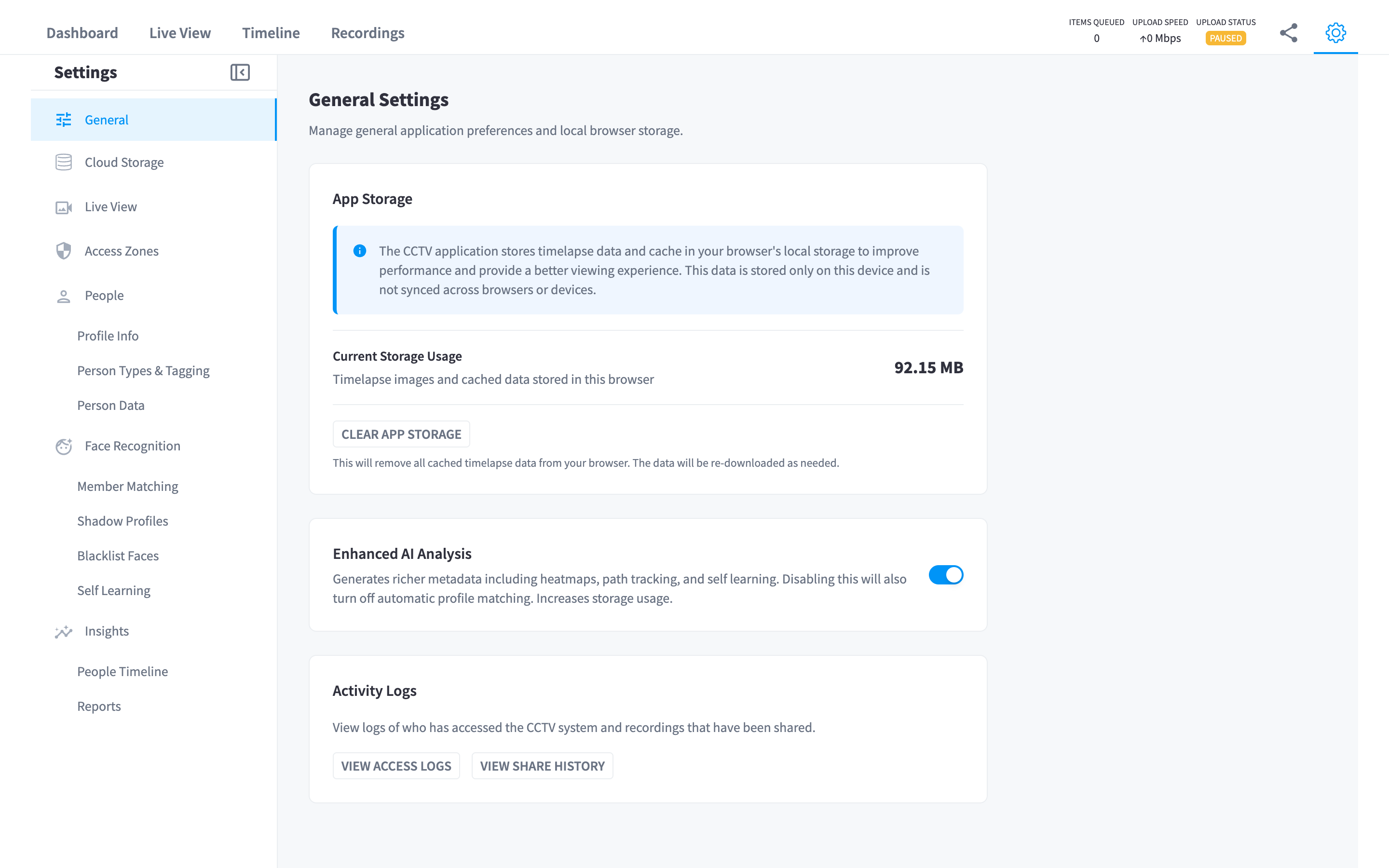Viewport: 1389px width, 868px height.
Task: Open the share icon in header
Action: 1289,33
